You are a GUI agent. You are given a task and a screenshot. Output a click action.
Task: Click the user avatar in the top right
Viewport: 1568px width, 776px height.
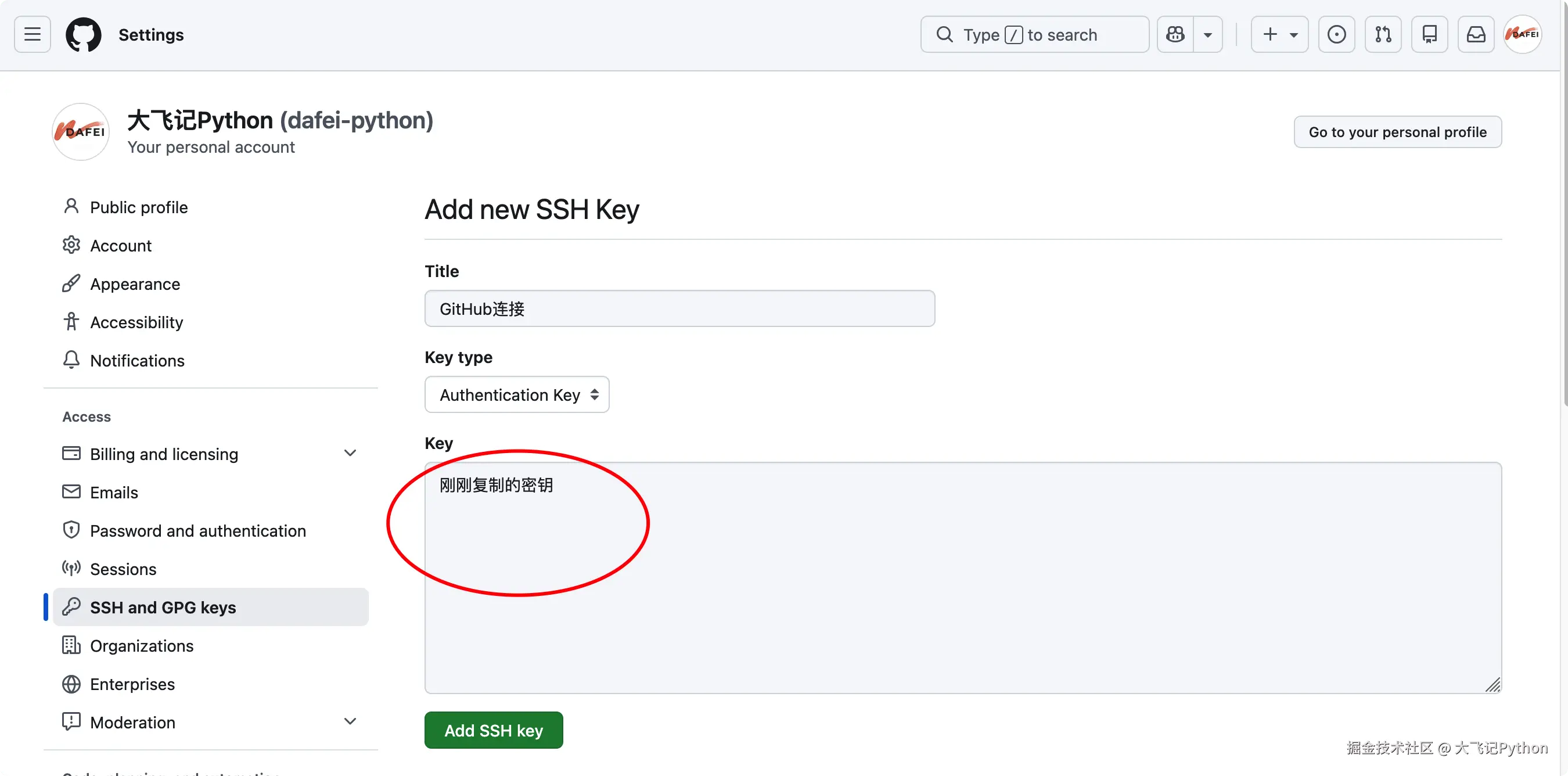1522,35
